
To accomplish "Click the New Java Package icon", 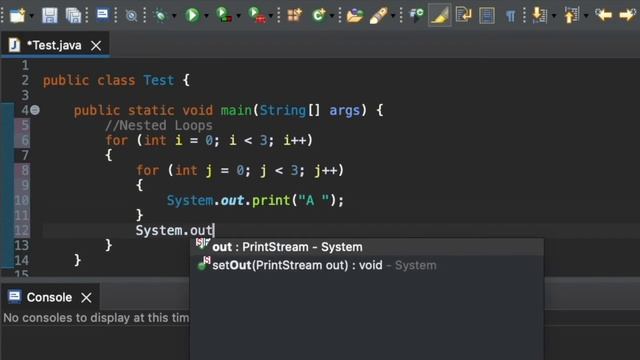I will (x=295, y=16).
